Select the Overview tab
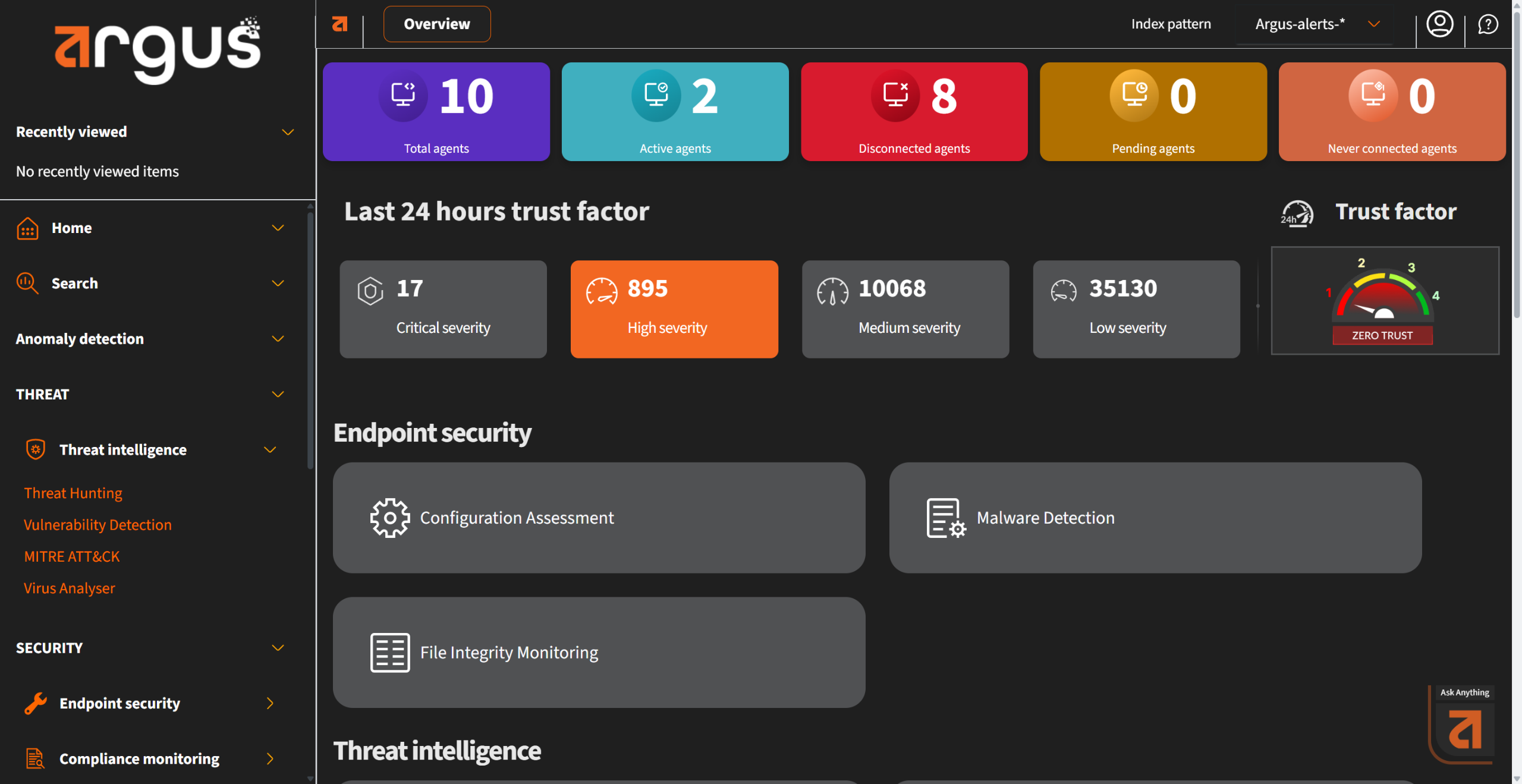Viewport: 1522px width, 784px height. (x=436, y=24)
